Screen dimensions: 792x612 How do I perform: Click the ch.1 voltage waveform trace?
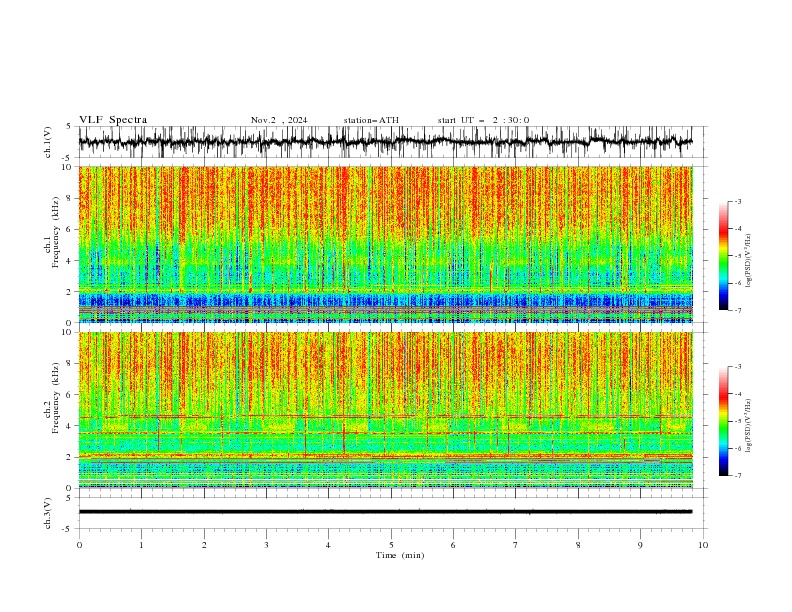[385, 142]
